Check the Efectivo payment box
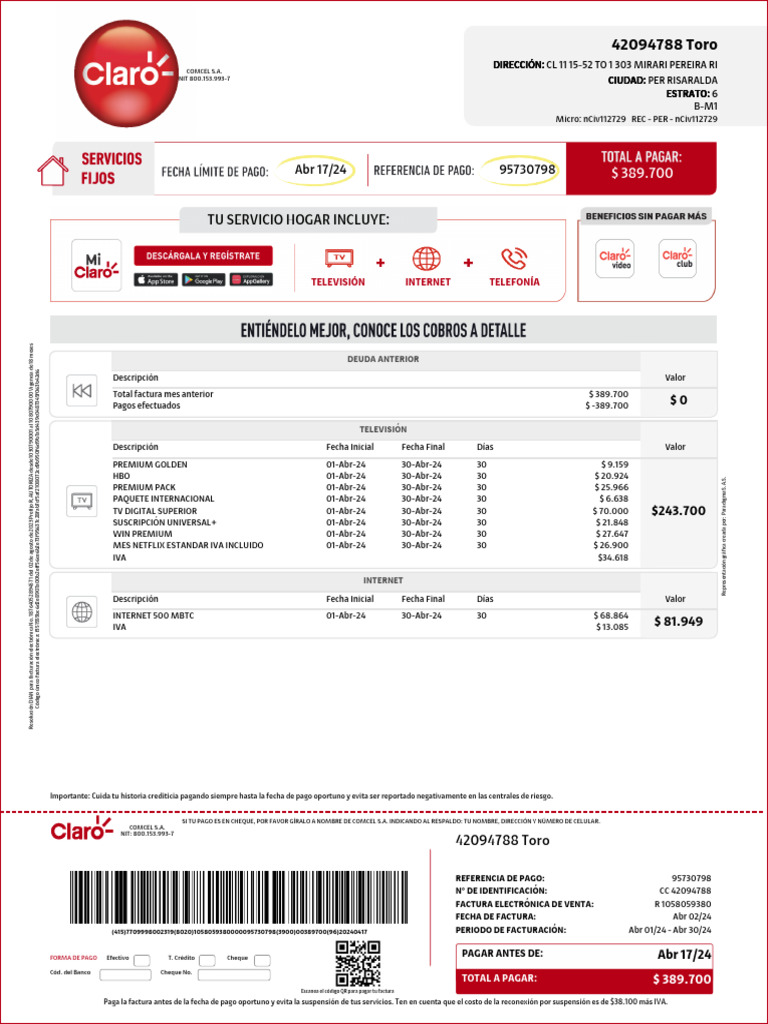The image size is (768, 1024). coord(142,960)
